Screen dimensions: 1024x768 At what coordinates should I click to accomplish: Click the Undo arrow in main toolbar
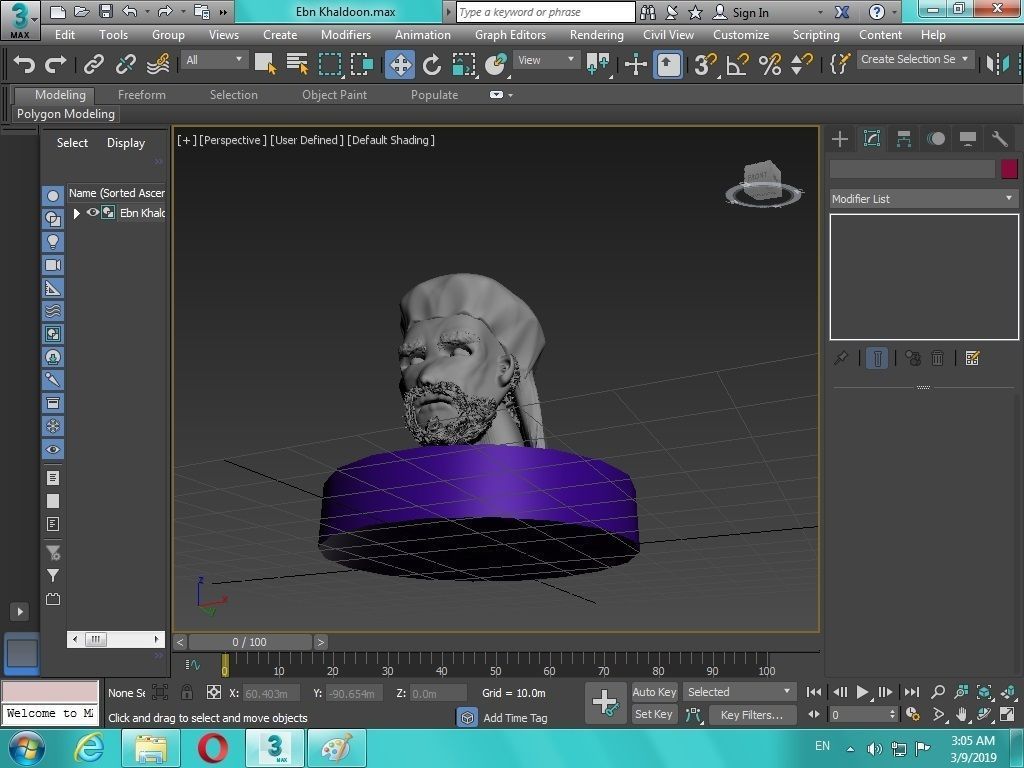coord(24,64)
